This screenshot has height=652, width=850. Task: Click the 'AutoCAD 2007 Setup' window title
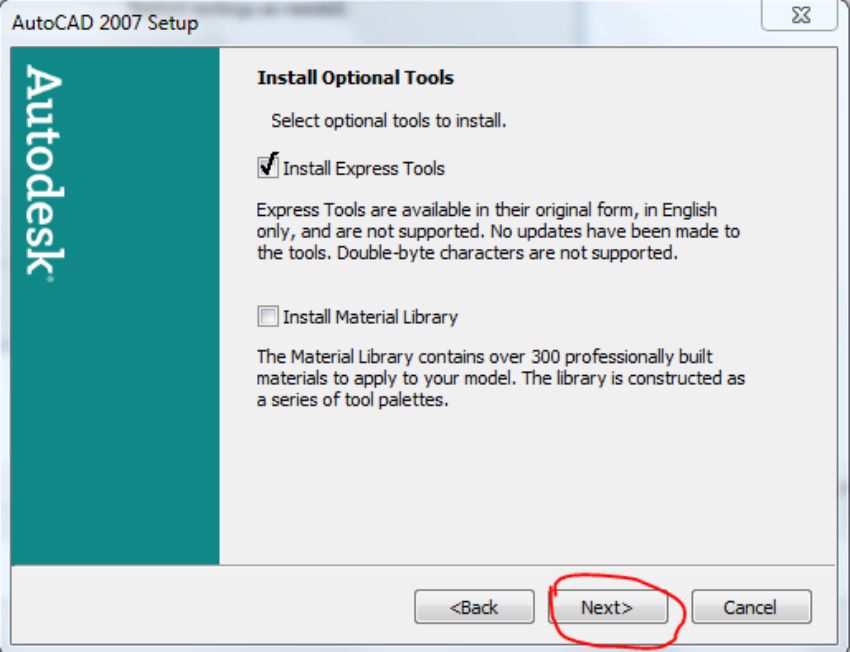click(x=105, y=23)
